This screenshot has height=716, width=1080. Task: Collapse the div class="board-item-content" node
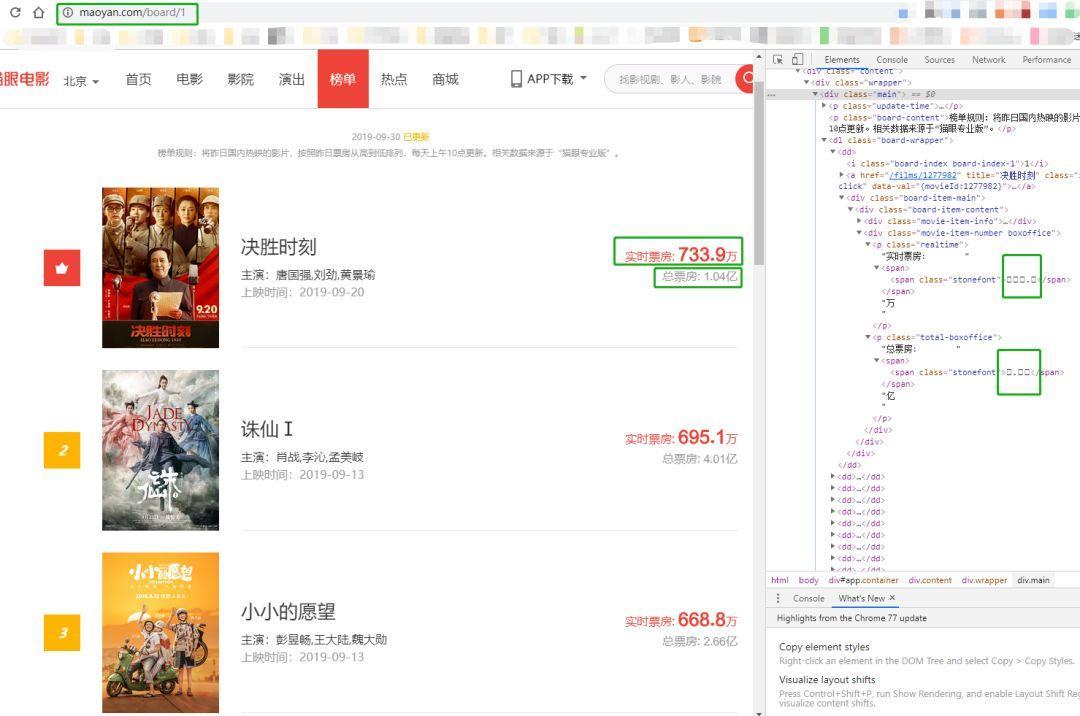point(851,210)
